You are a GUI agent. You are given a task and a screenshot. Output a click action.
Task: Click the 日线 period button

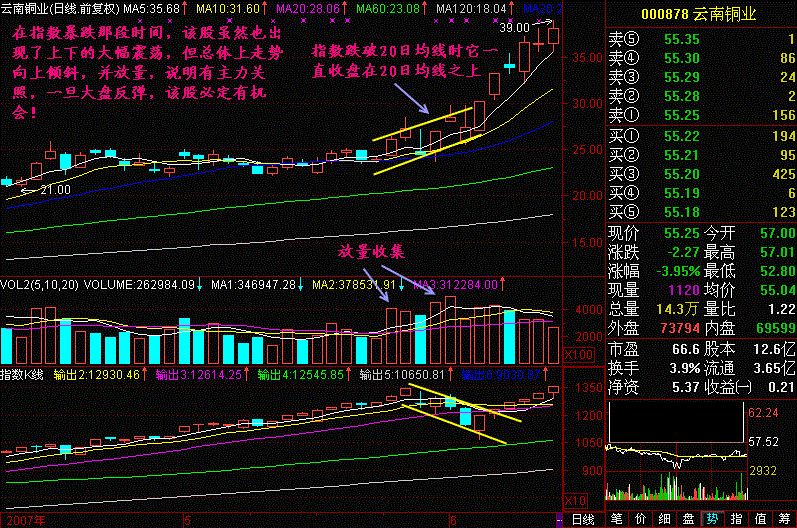582,519
